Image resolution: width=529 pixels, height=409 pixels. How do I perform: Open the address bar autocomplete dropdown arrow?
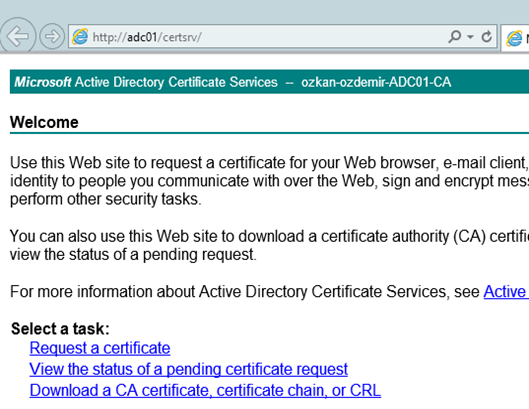tap(470, 36)
